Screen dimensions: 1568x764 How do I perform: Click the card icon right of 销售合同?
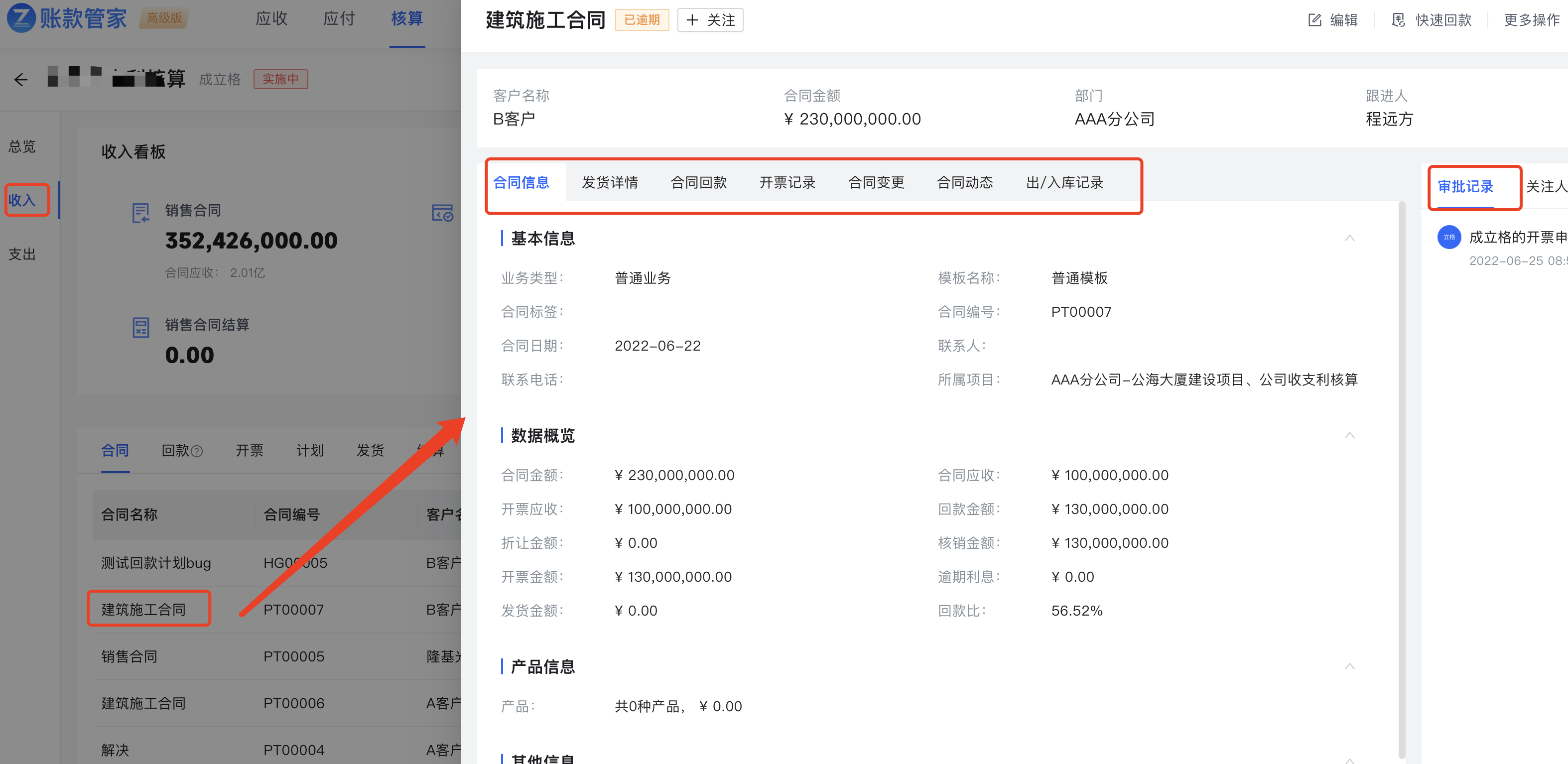(442, 213)
